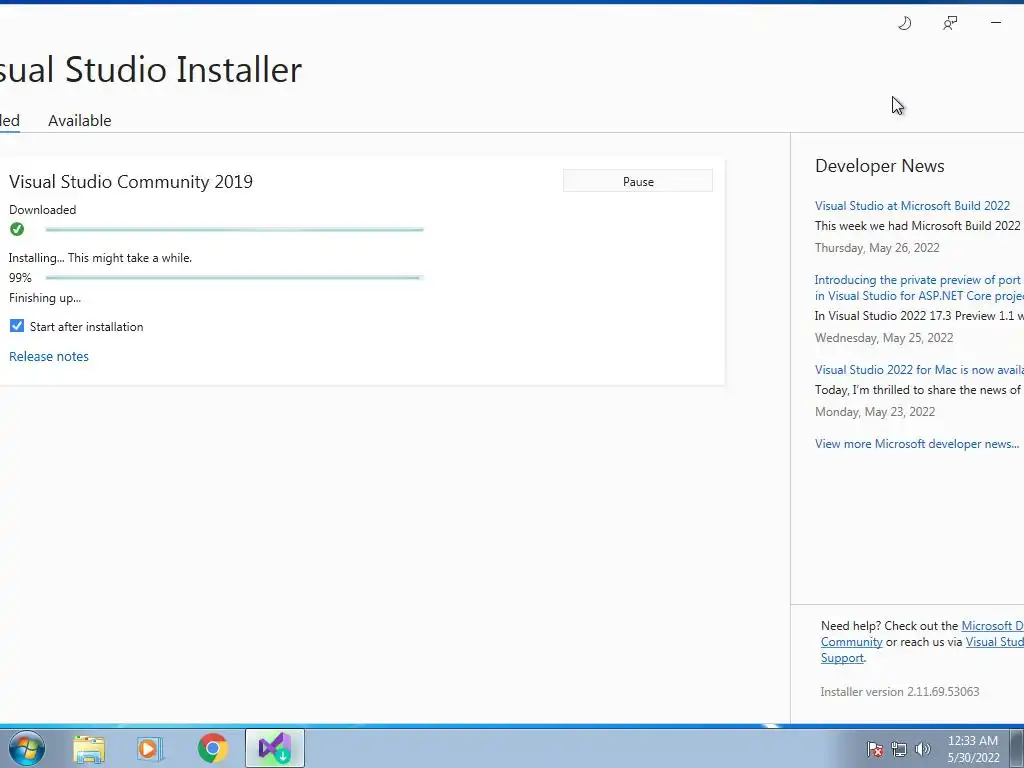Open the Windows Start orb
Screen dimensions: 1024x768
coord(27,748)
